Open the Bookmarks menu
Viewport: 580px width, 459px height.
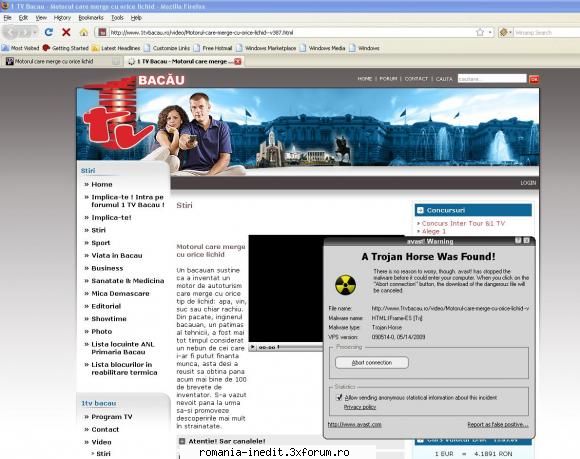click(x=91, y=17)
